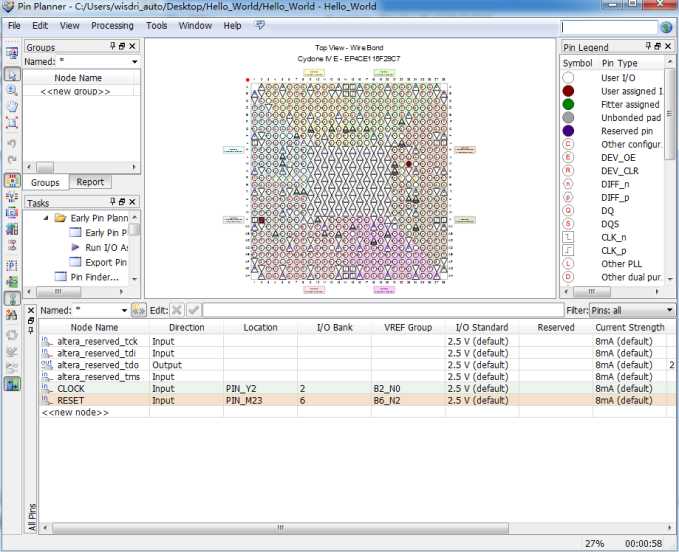679x552 pixels.
Task: Click the node filter button beside Named
Action: [x=139, y=310]
